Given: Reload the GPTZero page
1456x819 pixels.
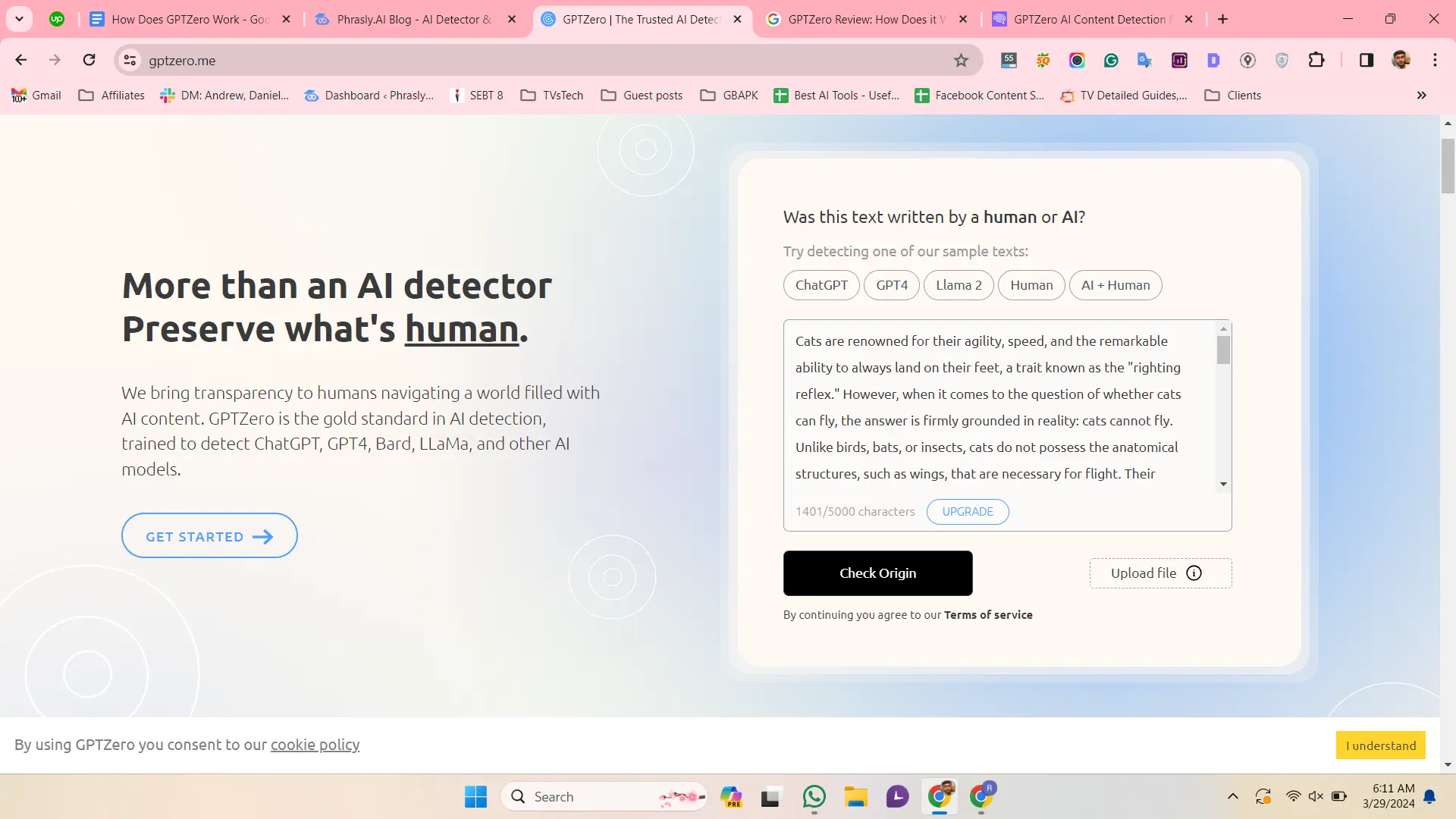Looking at the screenshot, I should pyautogui.click(x=89, y=60).
